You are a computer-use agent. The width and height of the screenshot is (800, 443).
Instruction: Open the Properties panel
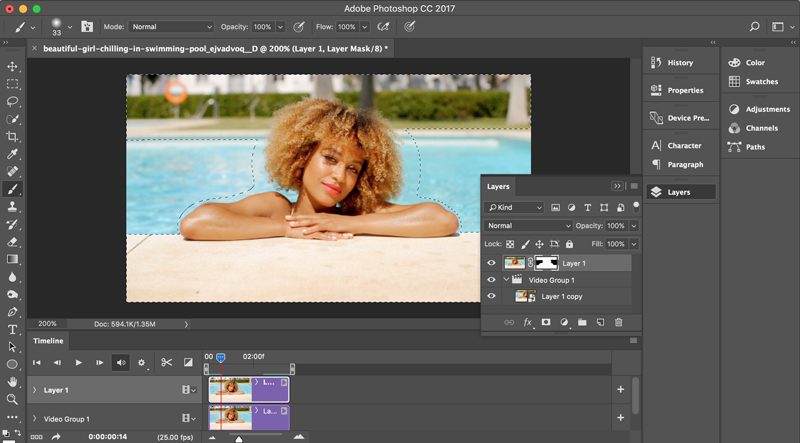(680, 90)
